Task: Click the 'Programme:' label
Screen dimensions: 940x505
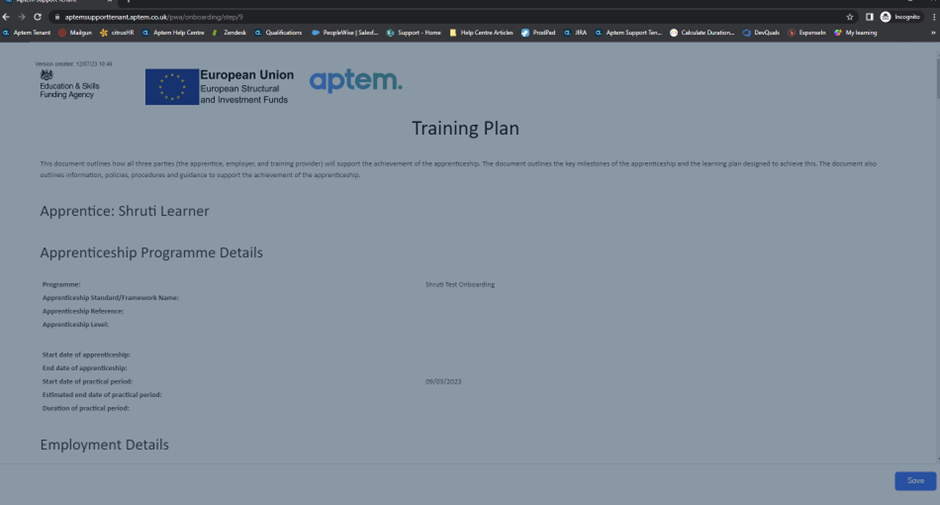Action: coord(61,284)
